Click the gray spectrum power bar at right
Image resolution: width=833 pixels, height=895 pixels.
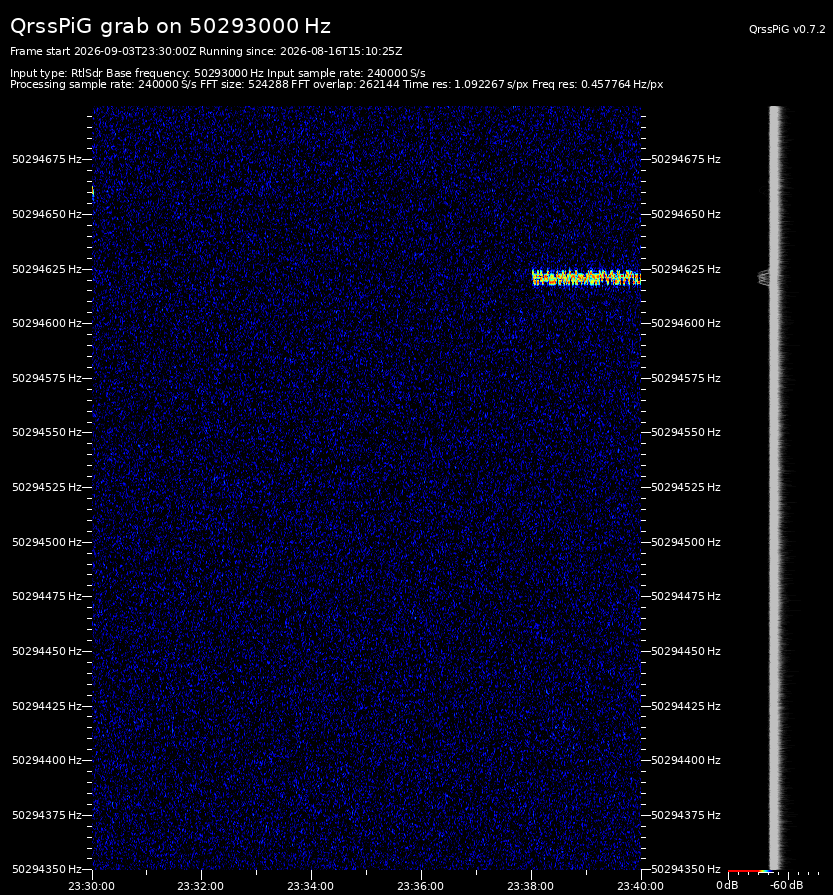click(775, 487)
